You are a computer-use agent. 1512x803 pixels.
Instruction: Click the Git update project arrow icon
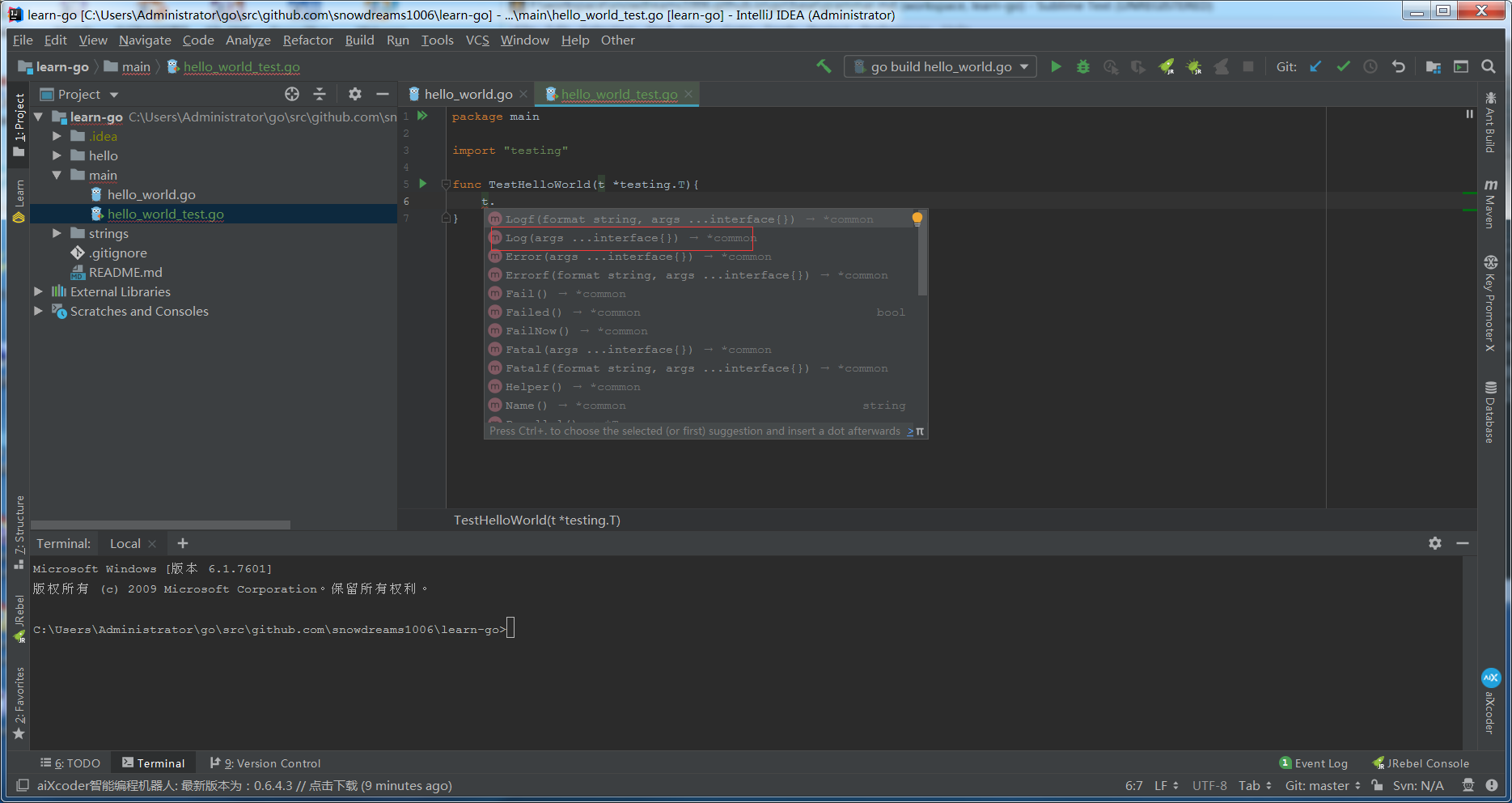coord(1315,67)
